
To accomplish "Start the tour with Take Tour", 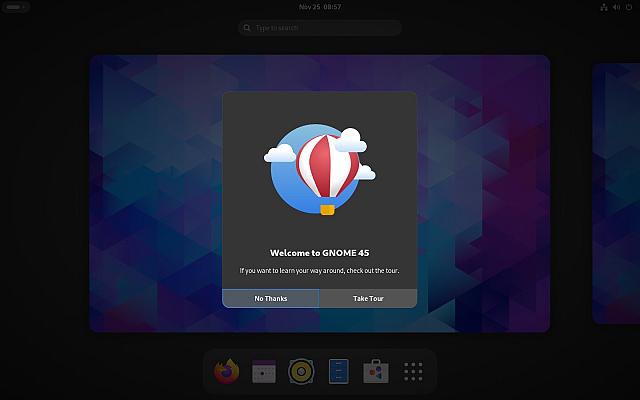I will (x=368, y=298).
